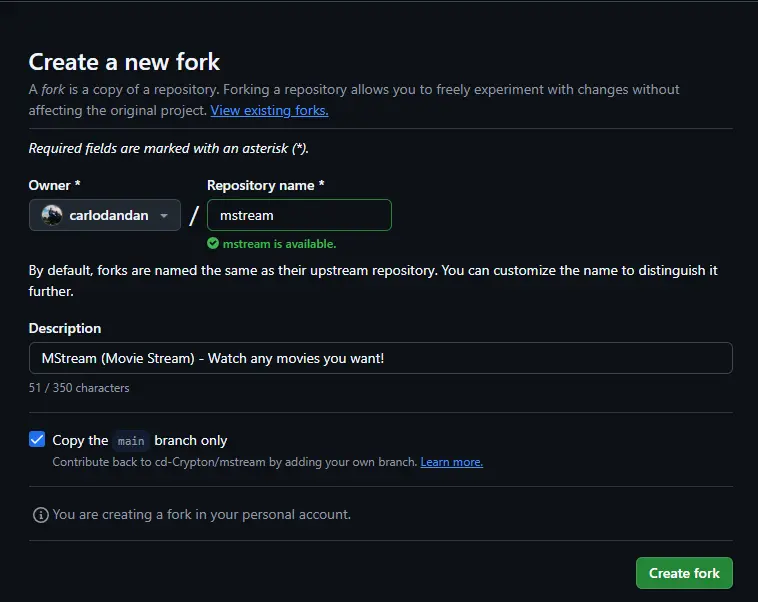This screenshot has width=758, height=602.
Task: Click the 'Contribute back to cd-Crypton/mstream' text
Action: tap(234, 462)
